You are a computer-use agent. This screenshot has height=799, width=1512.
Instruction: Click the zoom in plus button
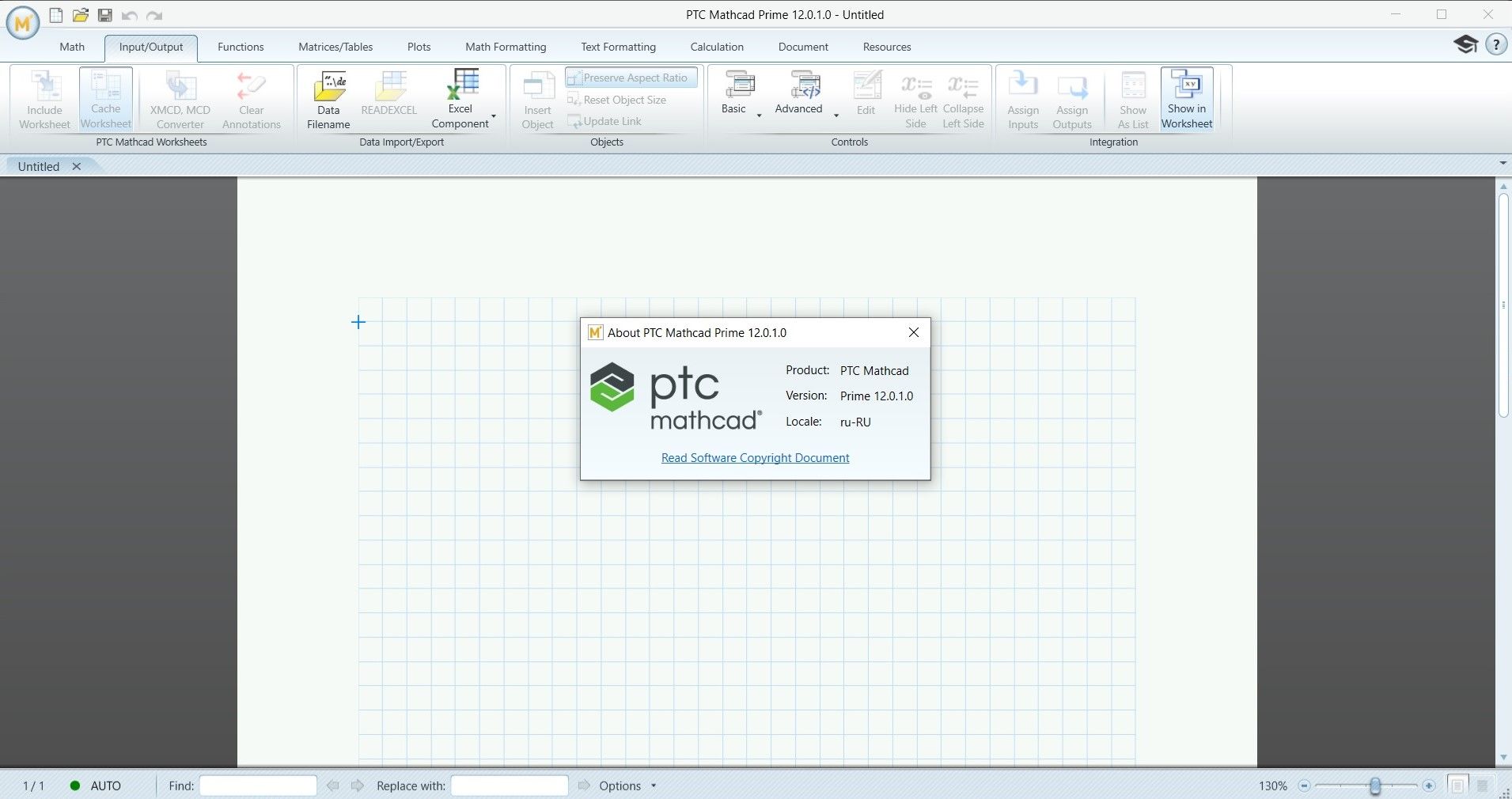pyautogui.click(x=1428, y=786)
